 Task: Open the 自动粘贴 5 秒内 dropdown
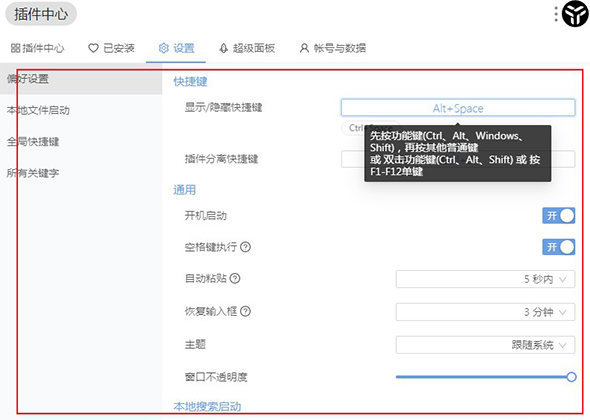(x=485, y=279)
